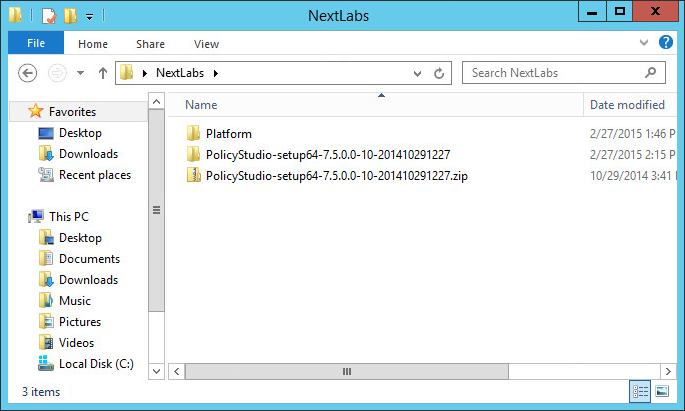Switch to Large icons view layout

(x=662, y=391)
